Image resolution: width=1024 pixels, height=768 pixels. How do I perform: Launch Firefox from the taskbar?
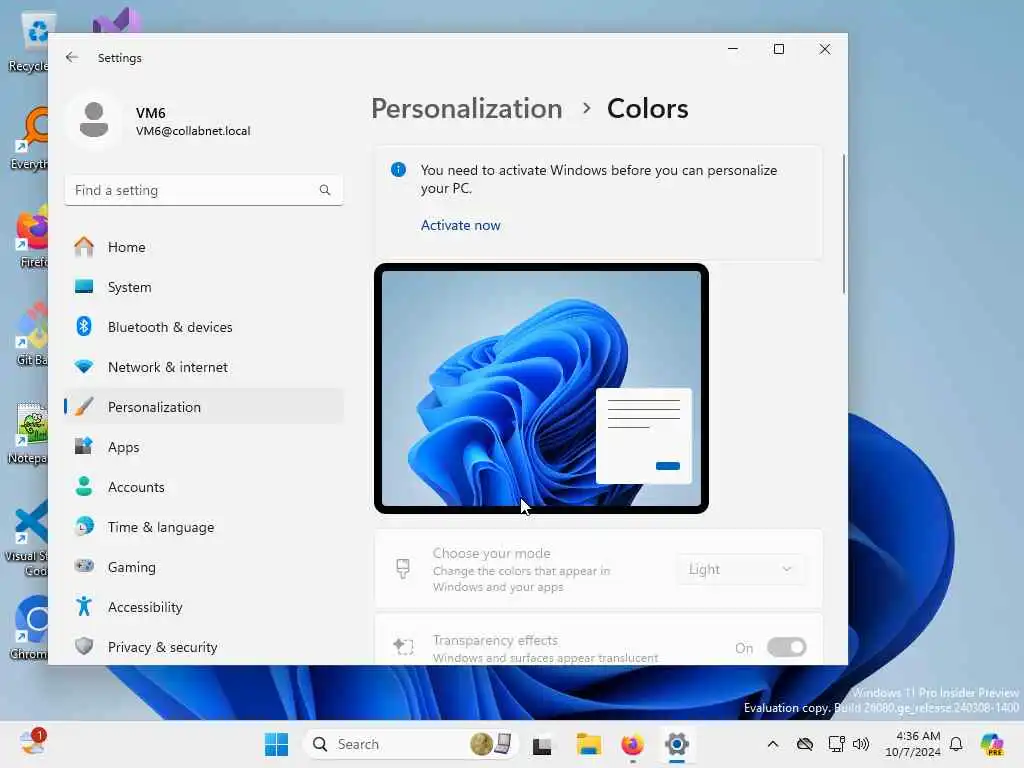632,744
